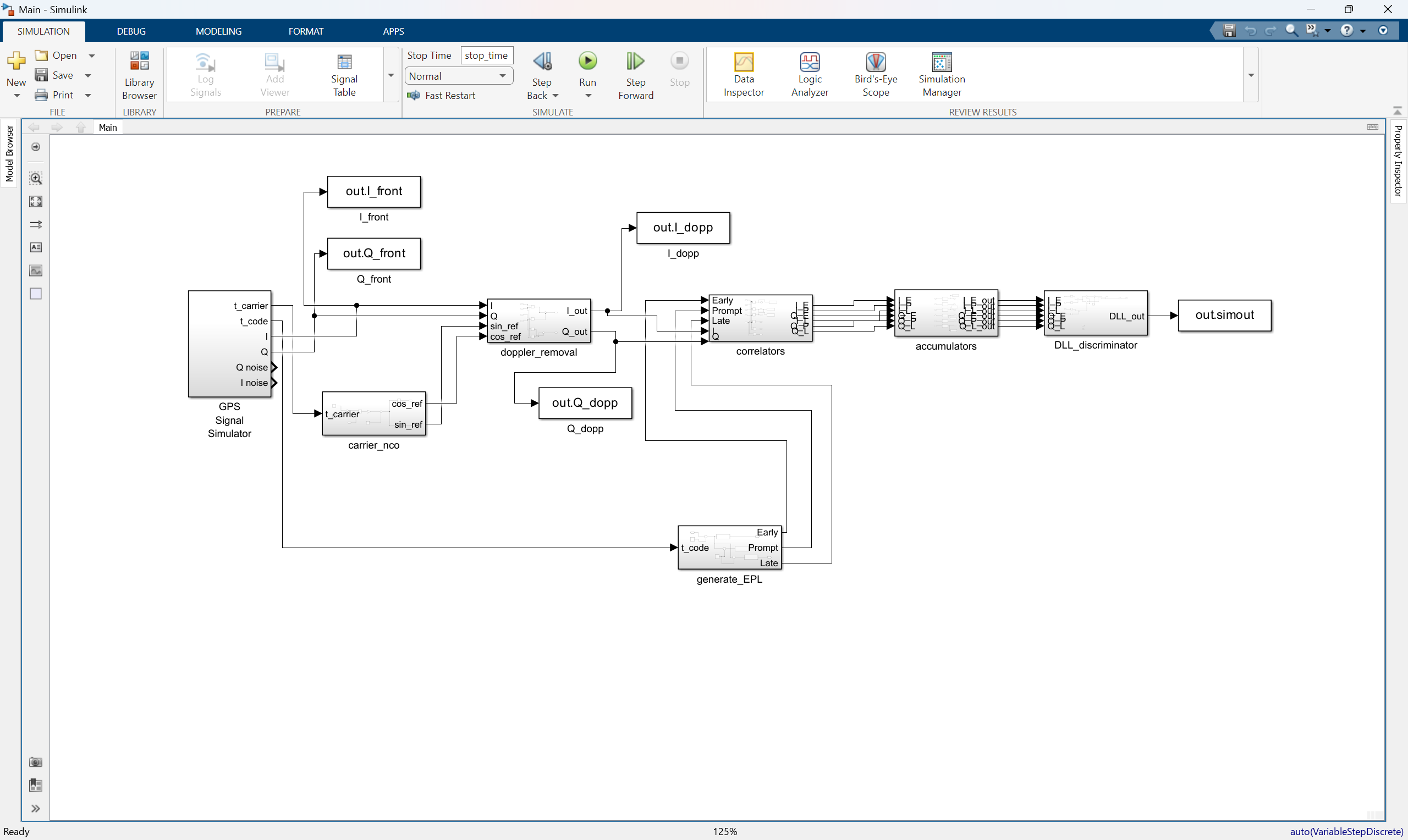Screen dimensions: 1408x840
Task: Expand the palette with double chevron
Action: (36, 808)
